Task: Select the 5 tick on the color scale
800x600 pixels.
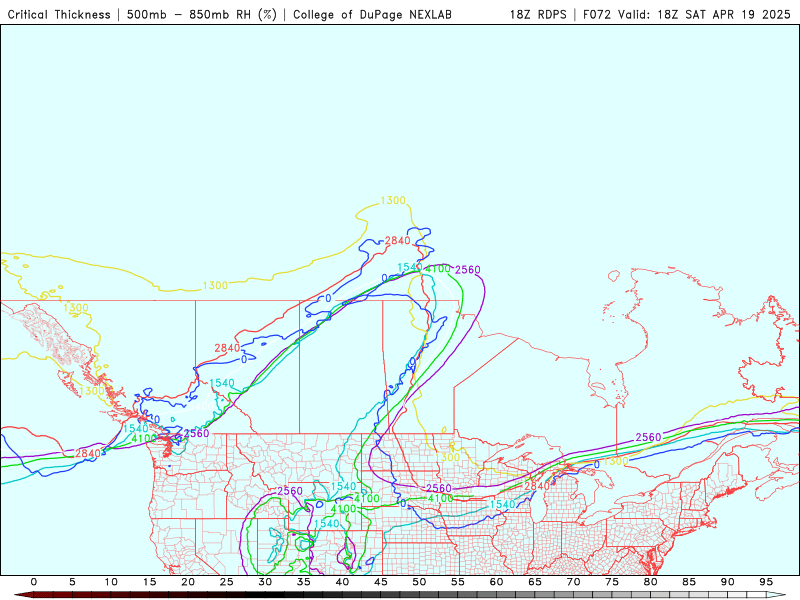Action: click(72, 582)
